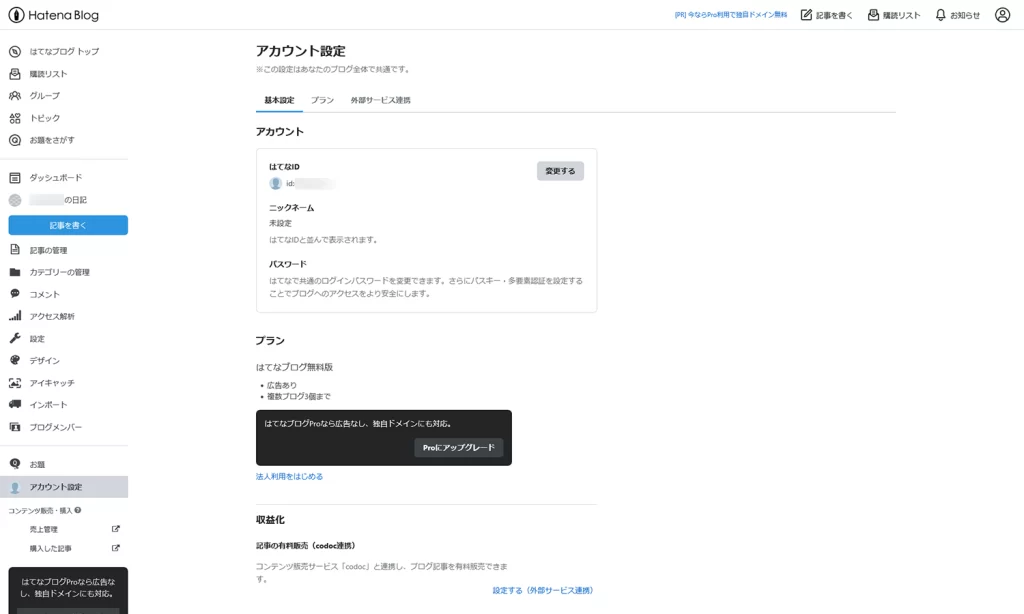
Task: Open コメント speech bubble in sidebar
Action: tap(15, 294)
